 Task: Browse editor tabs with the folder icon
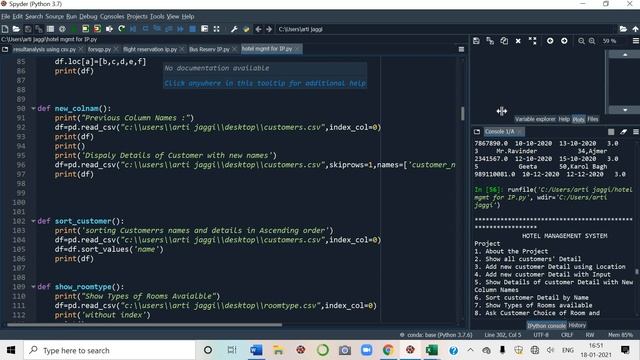(x=5, y=49)
